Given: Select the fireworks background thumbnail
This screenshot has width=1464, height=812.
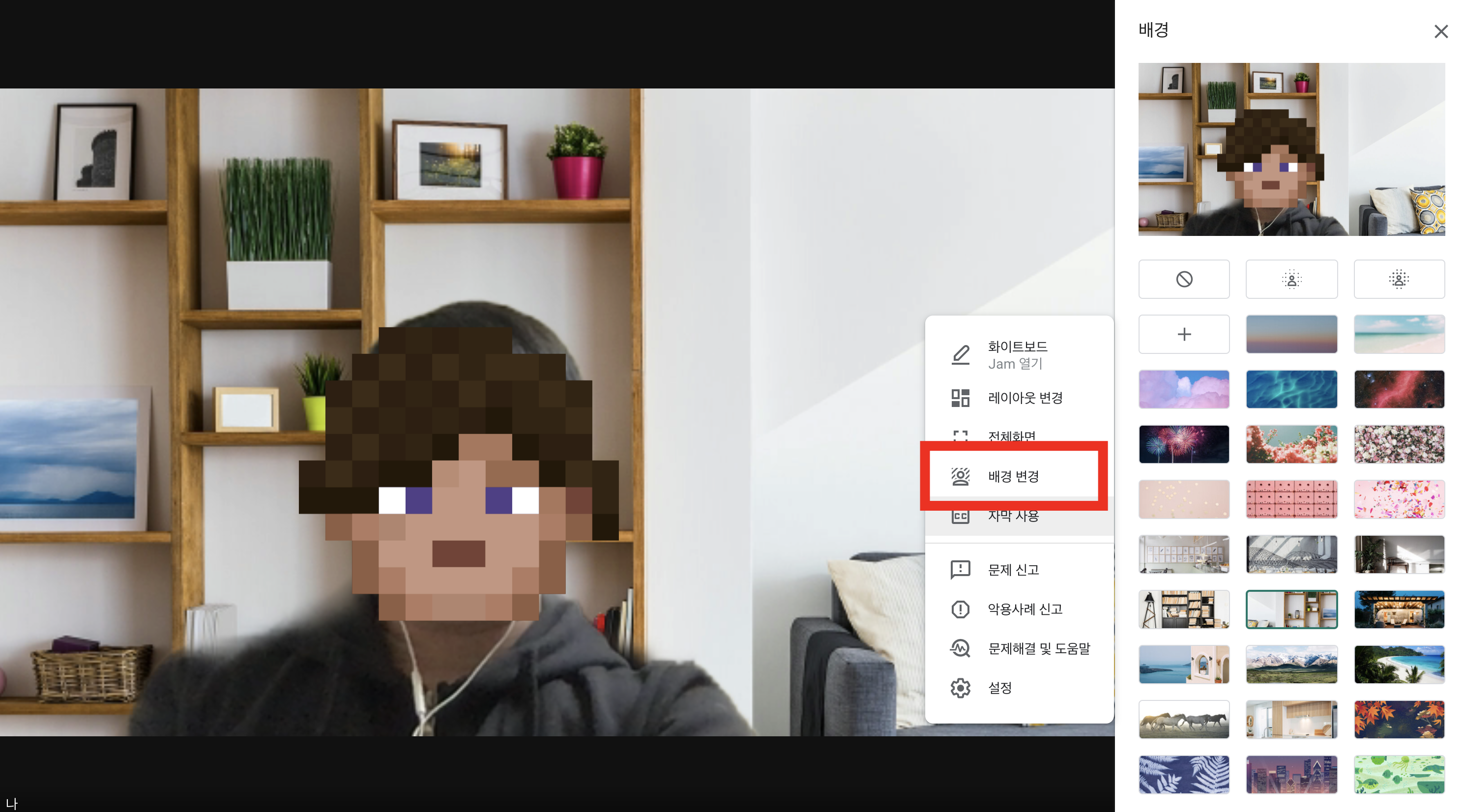Looking at the screenshot, I should click(1184, 444).
